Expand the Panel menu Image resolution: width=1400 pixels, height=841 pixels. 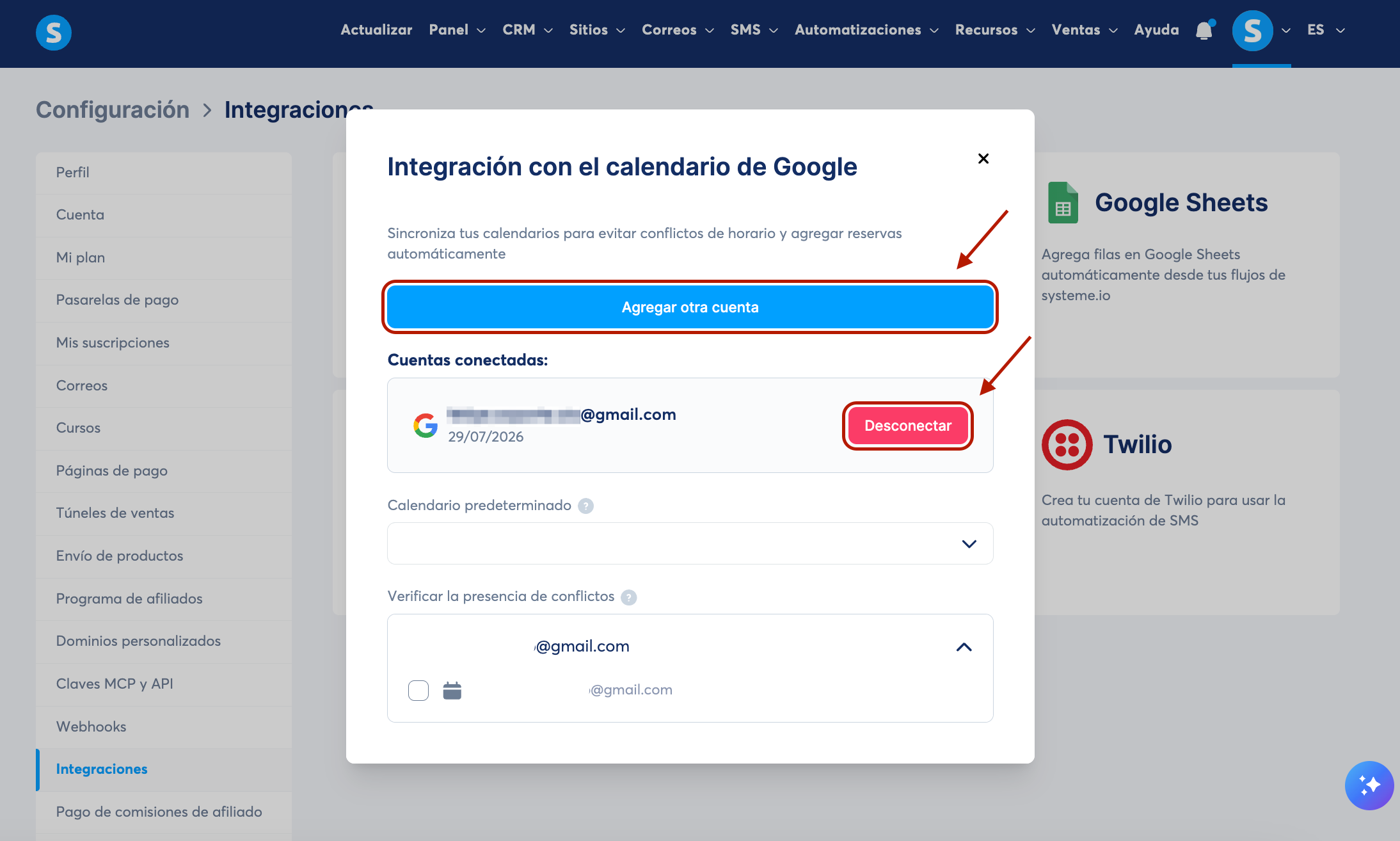click(457, 30)
